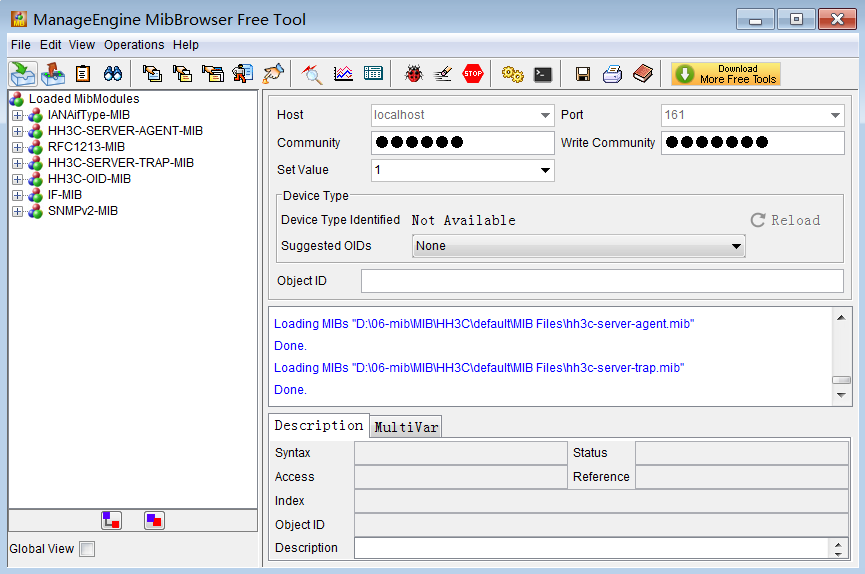865x574 pixels.
Task: Expand the RFC1213-MIB tree node
Action: point(18,147)
